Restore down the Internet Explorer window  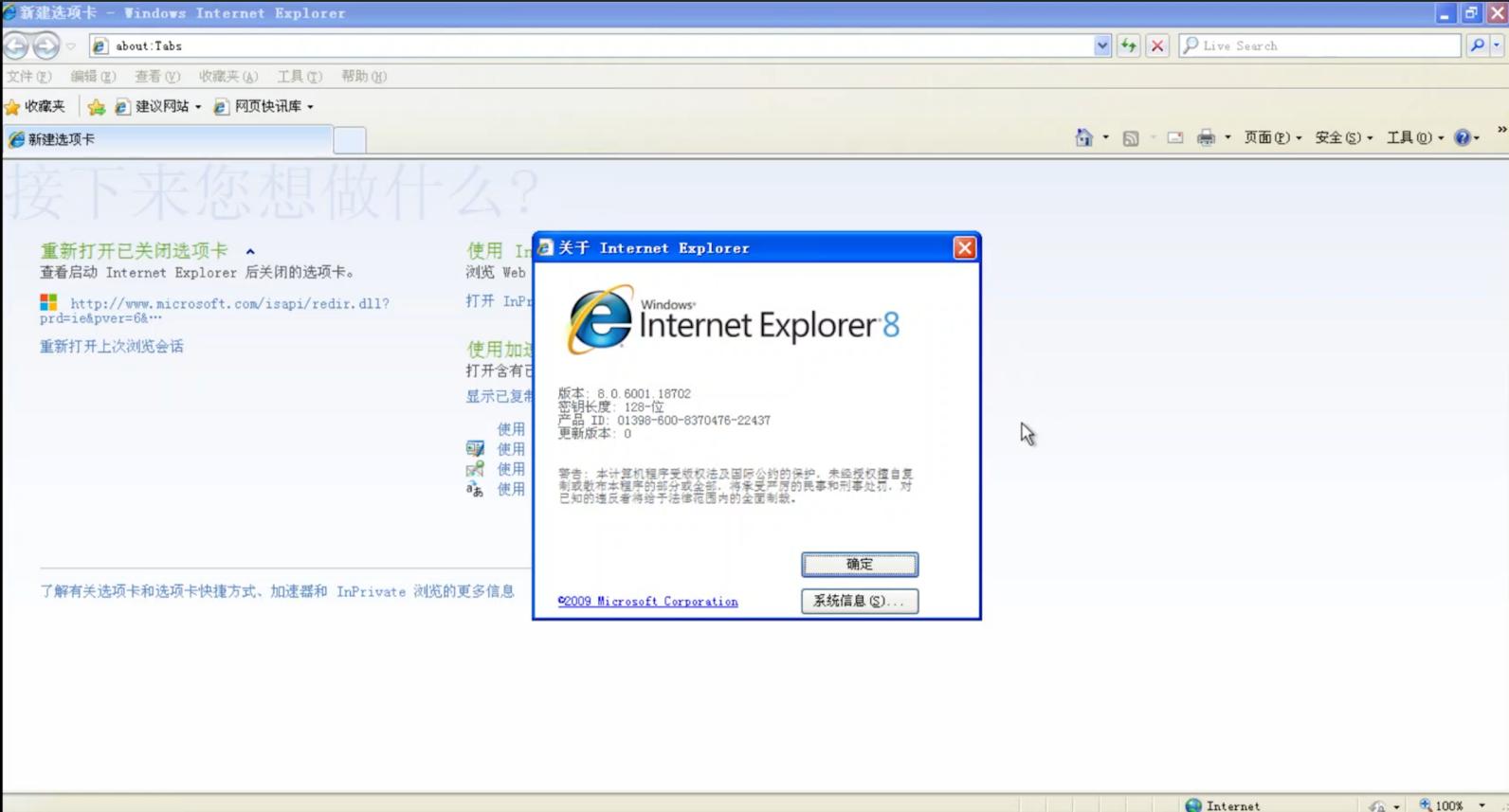pyautogui.click(x=1471, y=13)
